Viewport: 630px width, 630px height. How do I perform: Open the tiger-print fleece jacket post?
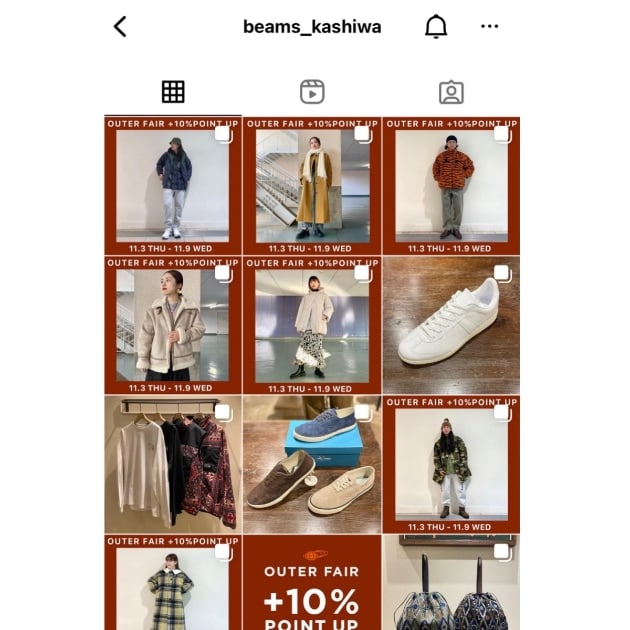[x=451, y=186]
